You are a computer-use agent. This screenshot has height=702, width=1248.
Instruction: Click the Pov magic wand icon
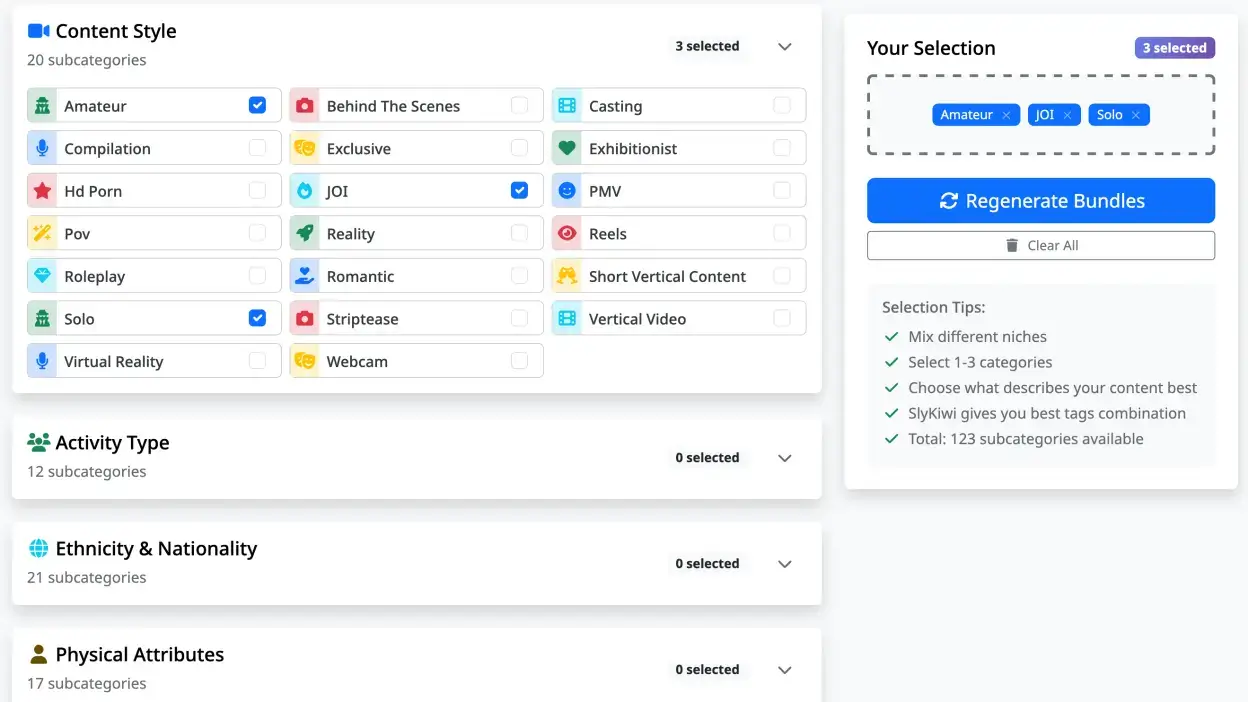[42, 233]
